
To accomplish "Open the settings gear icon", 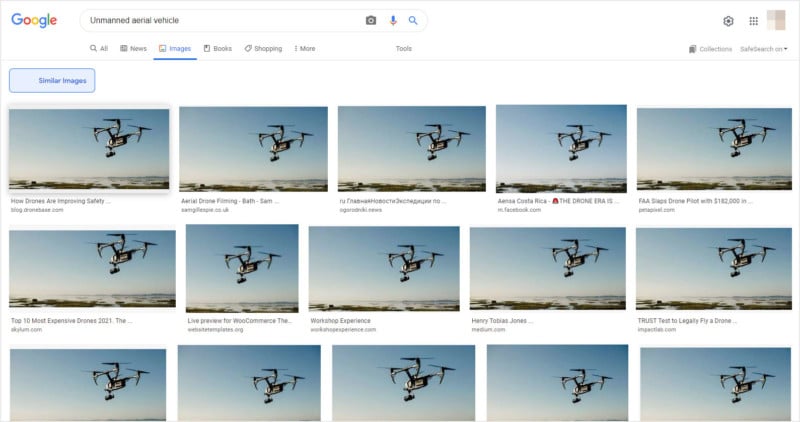I will click(x=728, y=21).
